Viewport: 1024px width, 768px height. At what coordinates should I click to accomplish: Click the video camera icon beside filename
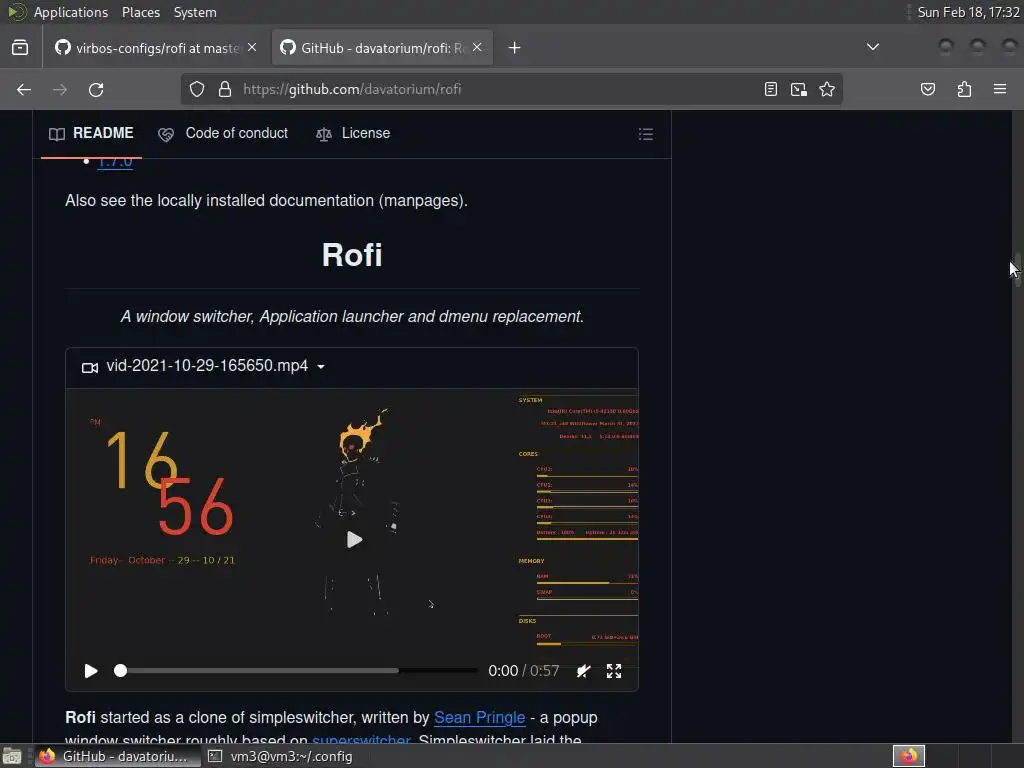(90, 368)
